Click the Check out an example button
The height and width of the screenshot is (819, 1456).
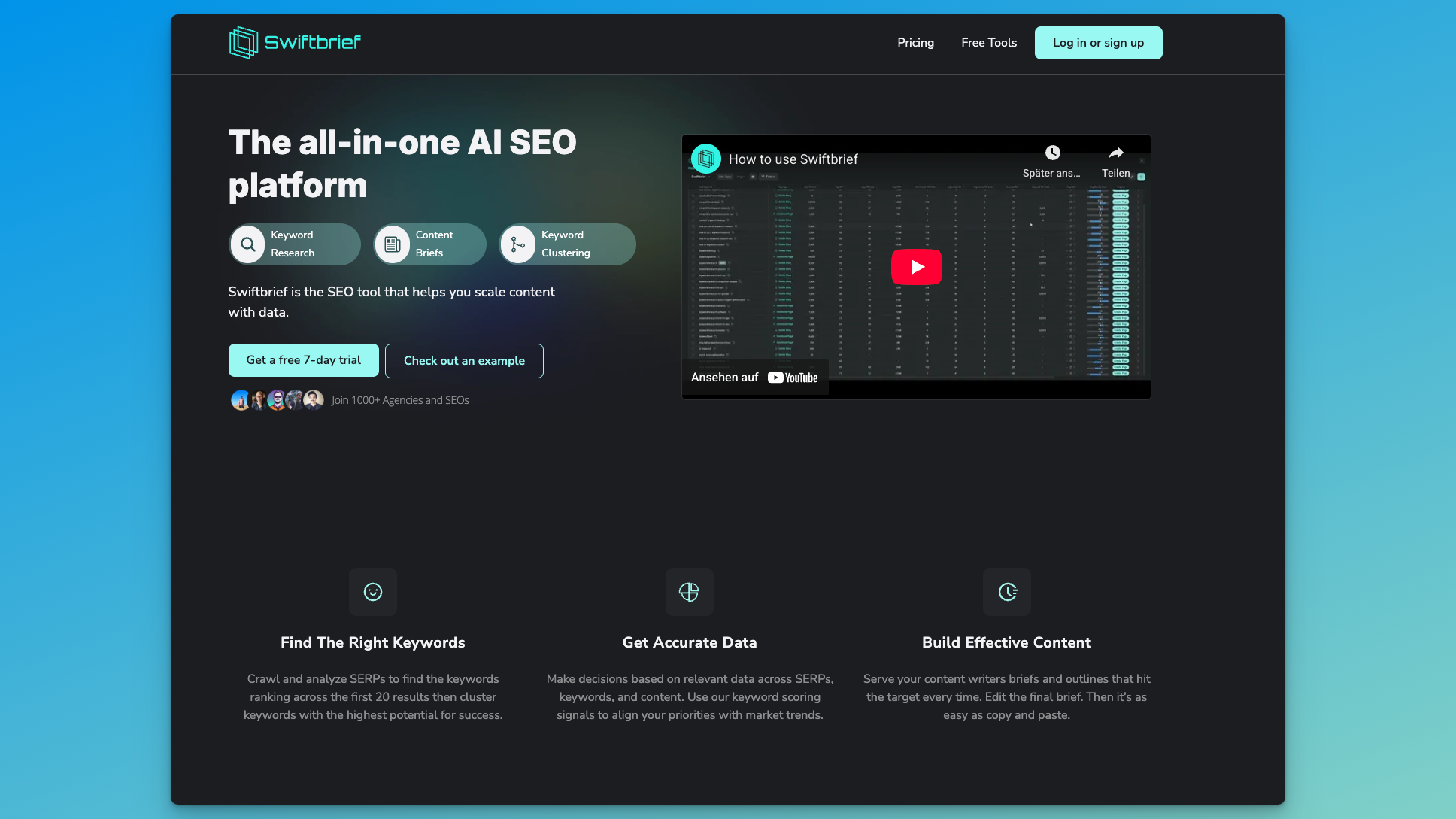click(464, 361)
